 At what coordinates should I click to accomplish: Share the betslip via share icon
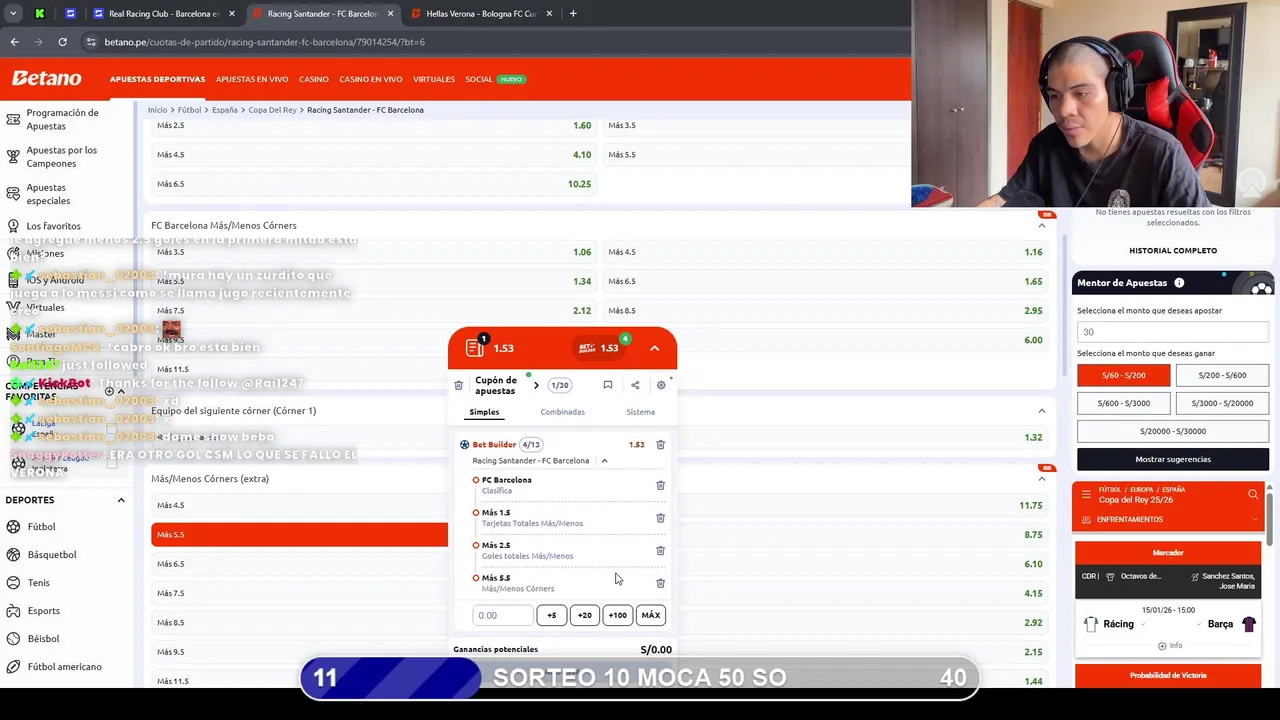pos(634,385)
